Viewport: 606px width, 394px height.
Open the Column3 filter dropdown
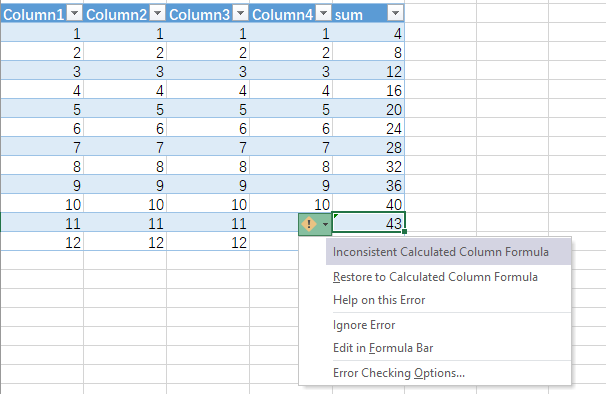pos(240,14)
